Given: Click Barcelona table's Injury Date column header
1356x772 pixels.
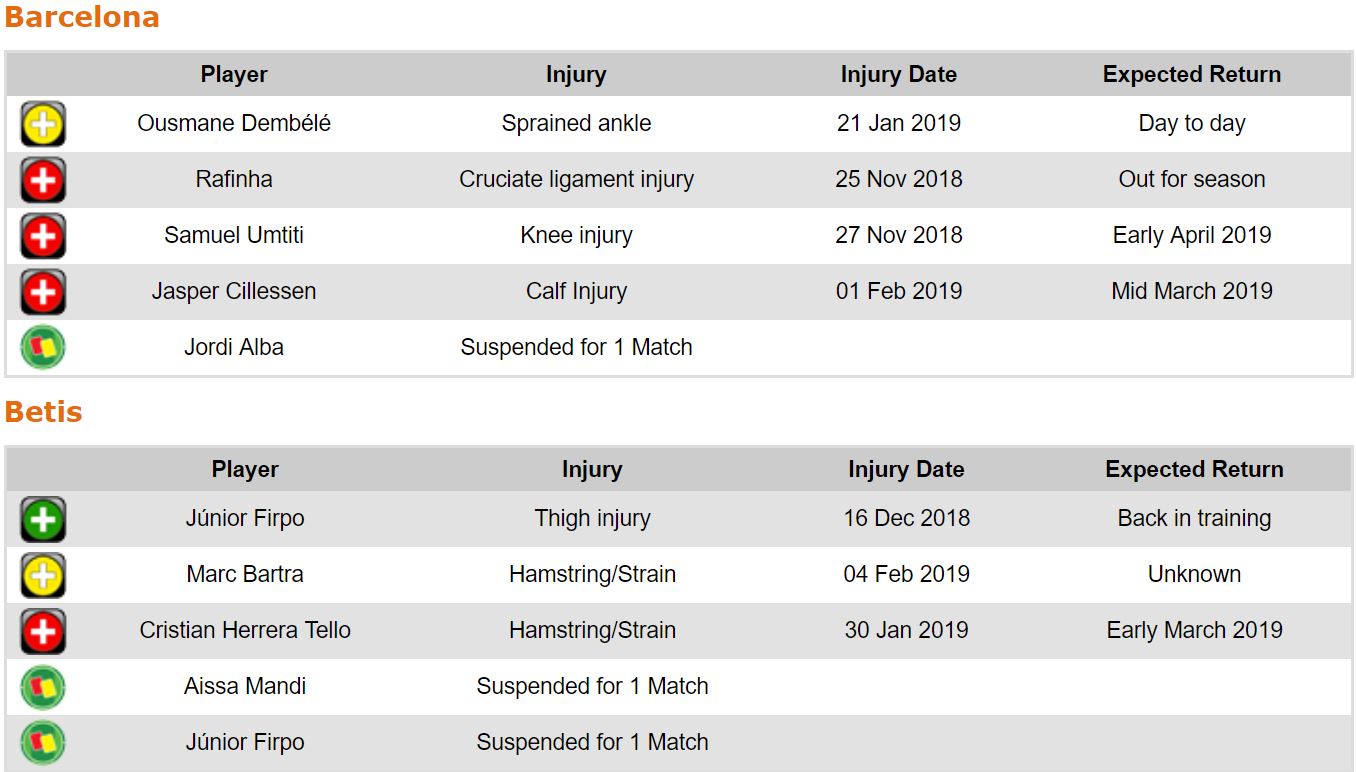Looking at the screenshot, I should click(898, 75).
